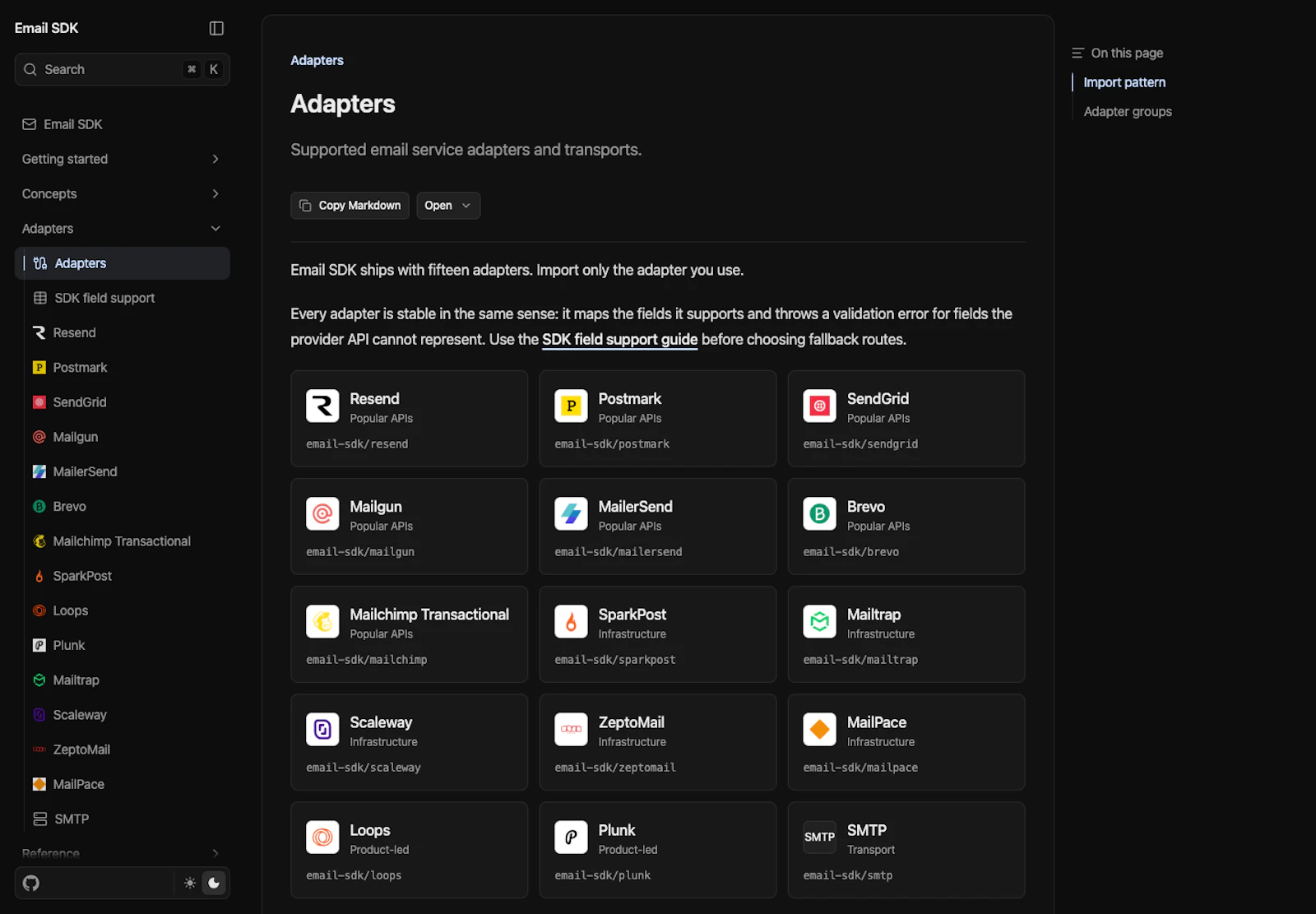This screenshot has width=1316, height=914.
Task: Switch to light theme sun icon
Action: [190, 883]
